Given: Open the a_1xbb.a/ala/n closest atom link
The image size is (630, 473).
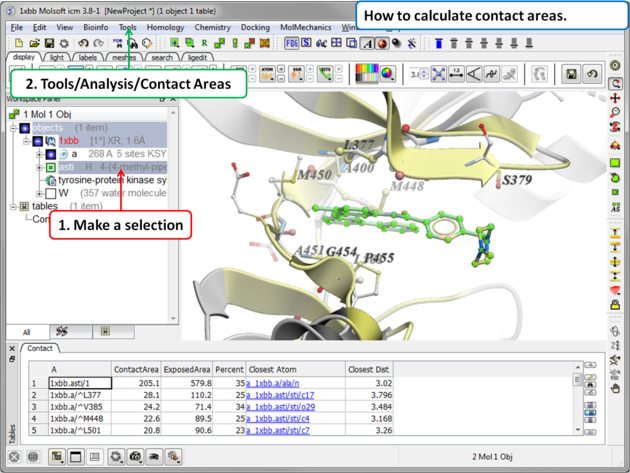Looking at the screenshot, I should 273,383.
